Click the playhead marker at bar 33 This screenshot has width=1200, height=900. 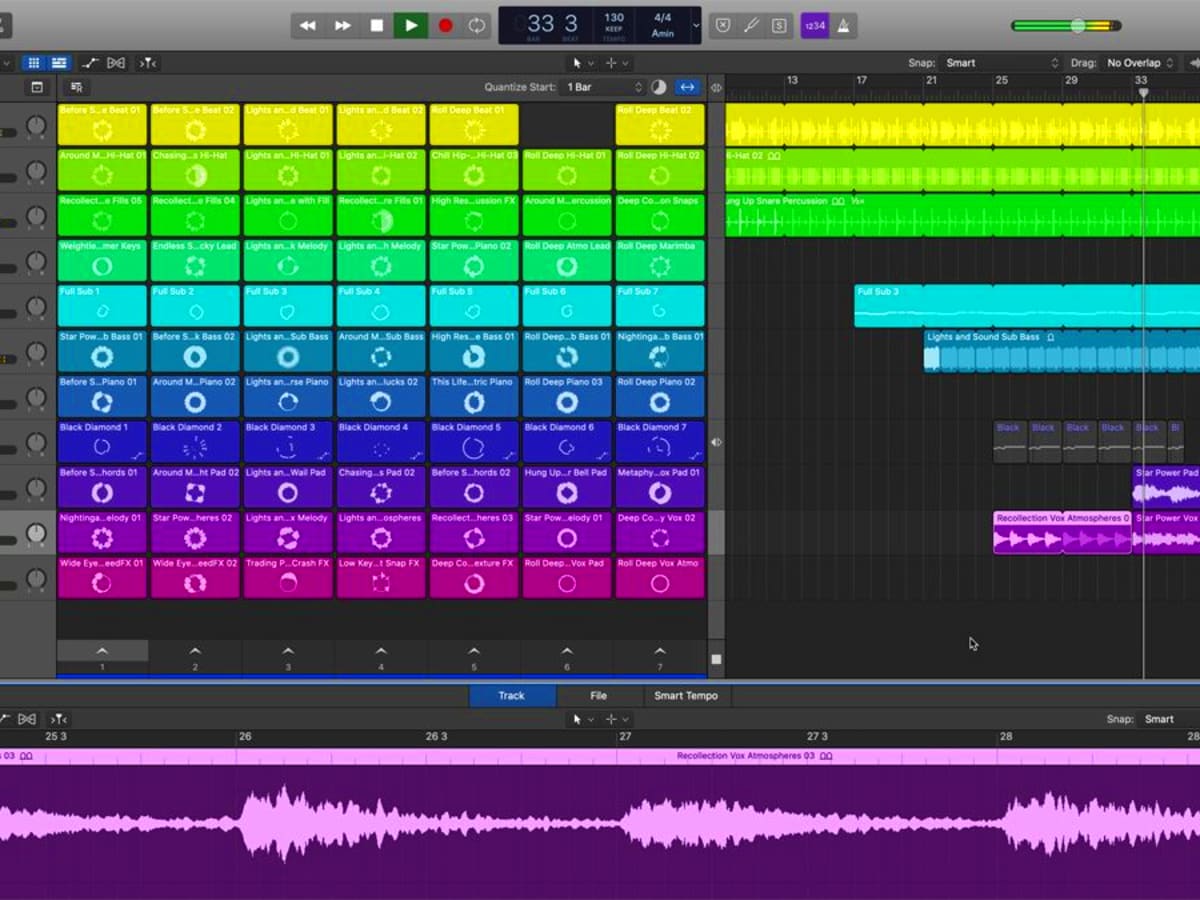click(1143, 90)
